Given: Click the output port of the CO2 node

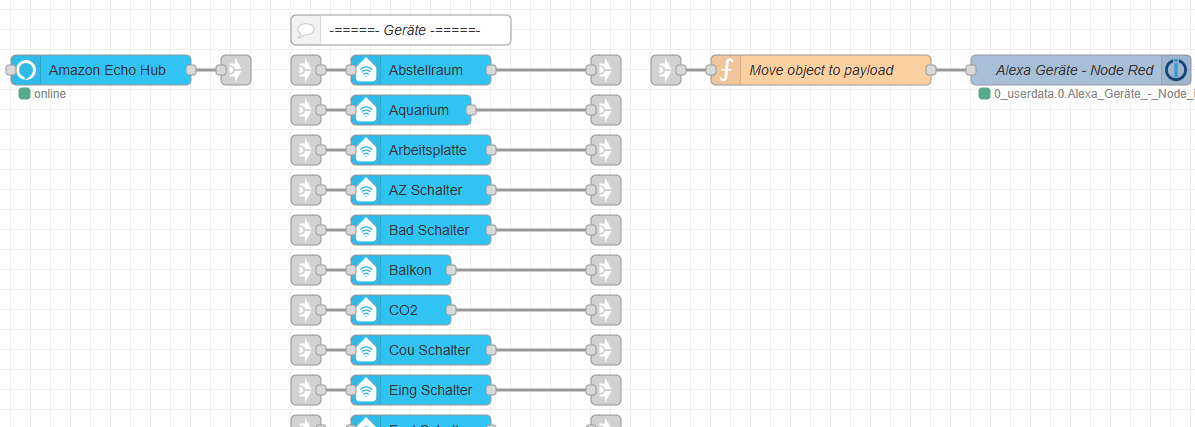Looking at the screenshot, I should click(x=450, y=310).
